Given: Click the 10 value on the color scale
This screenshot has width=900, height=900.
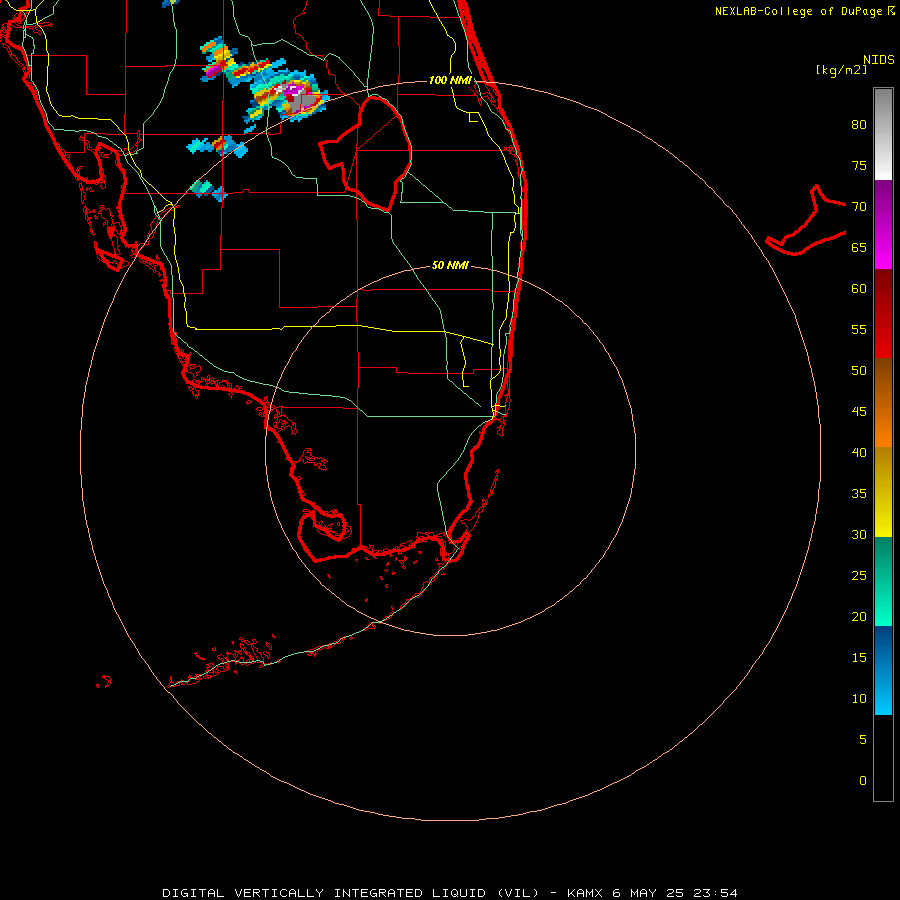Looking at the screenshot, I should [x=859, y=699].
